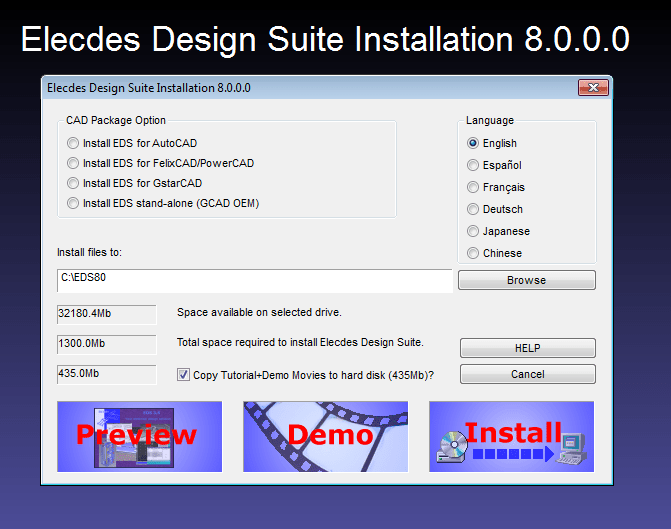Click the Browse button

click(527, 280)
